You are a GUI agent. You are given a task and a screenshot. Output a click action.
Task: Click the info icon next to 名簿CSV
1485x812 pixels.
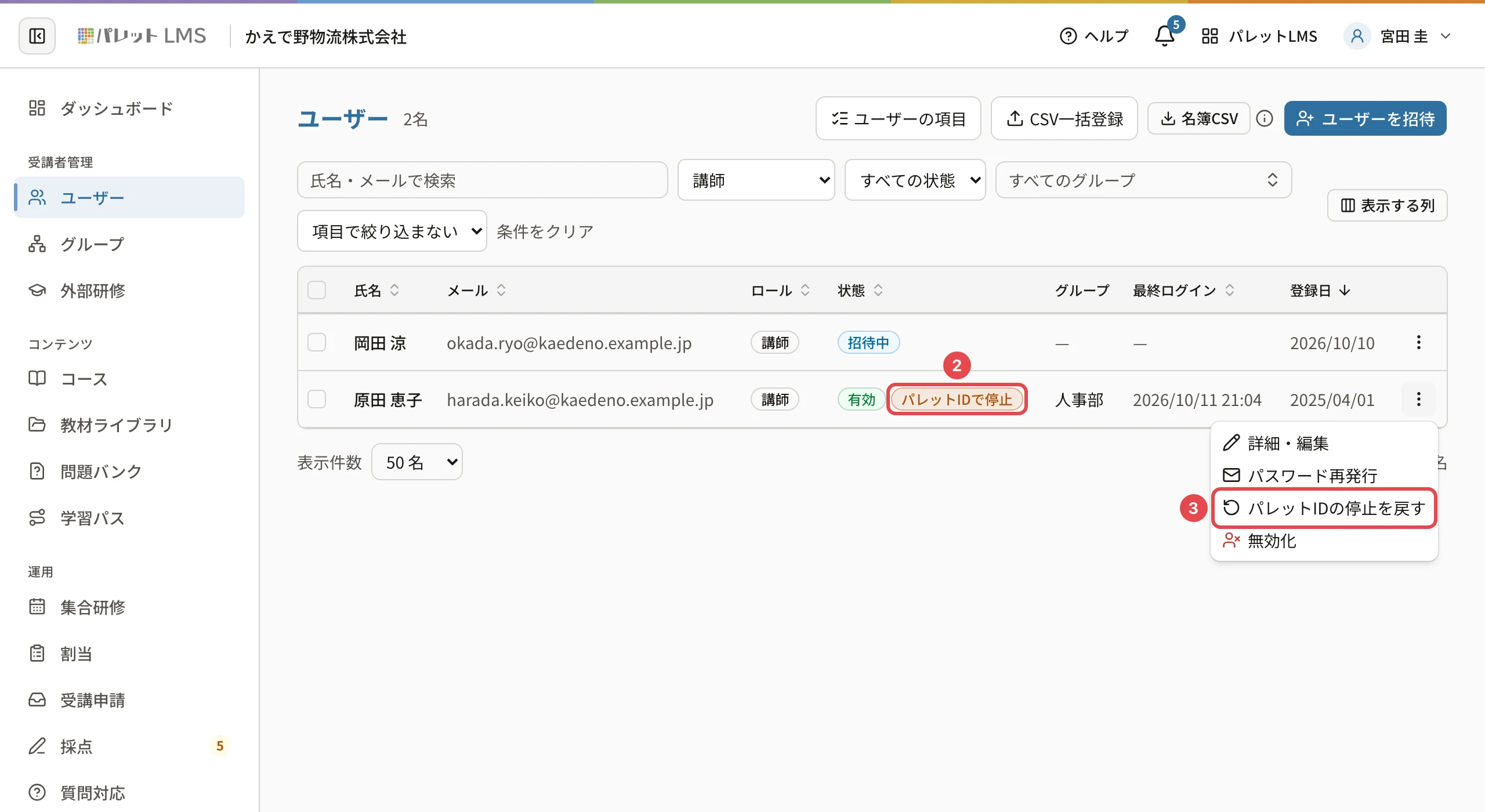pyautogui.click(x=1265, y=118)
